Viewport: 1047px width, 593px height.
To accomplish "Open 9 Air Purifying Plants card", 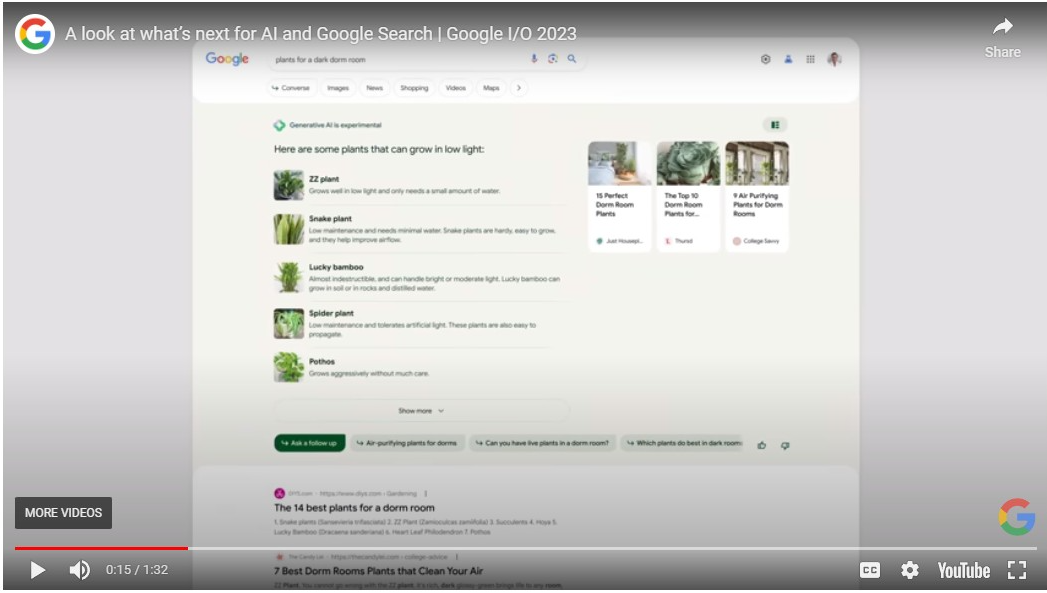I will (x=757, y=196).
